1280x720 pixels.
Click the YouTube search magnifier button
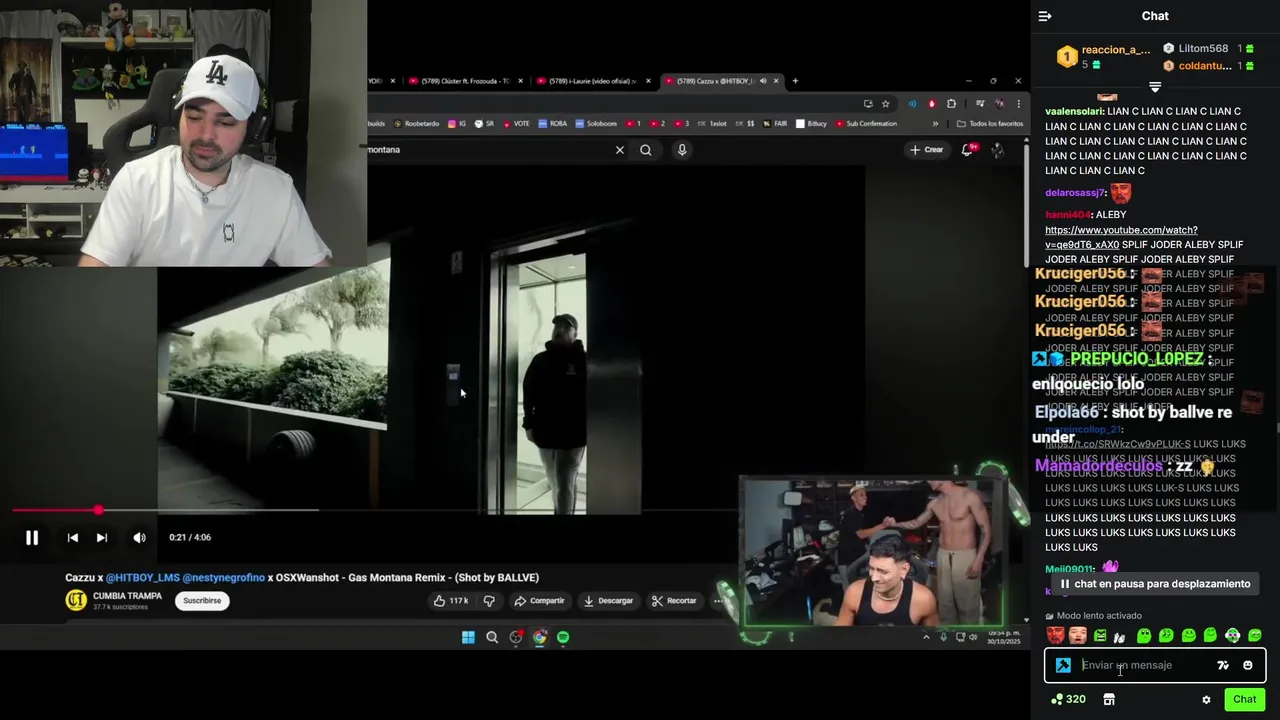point(646,150)
